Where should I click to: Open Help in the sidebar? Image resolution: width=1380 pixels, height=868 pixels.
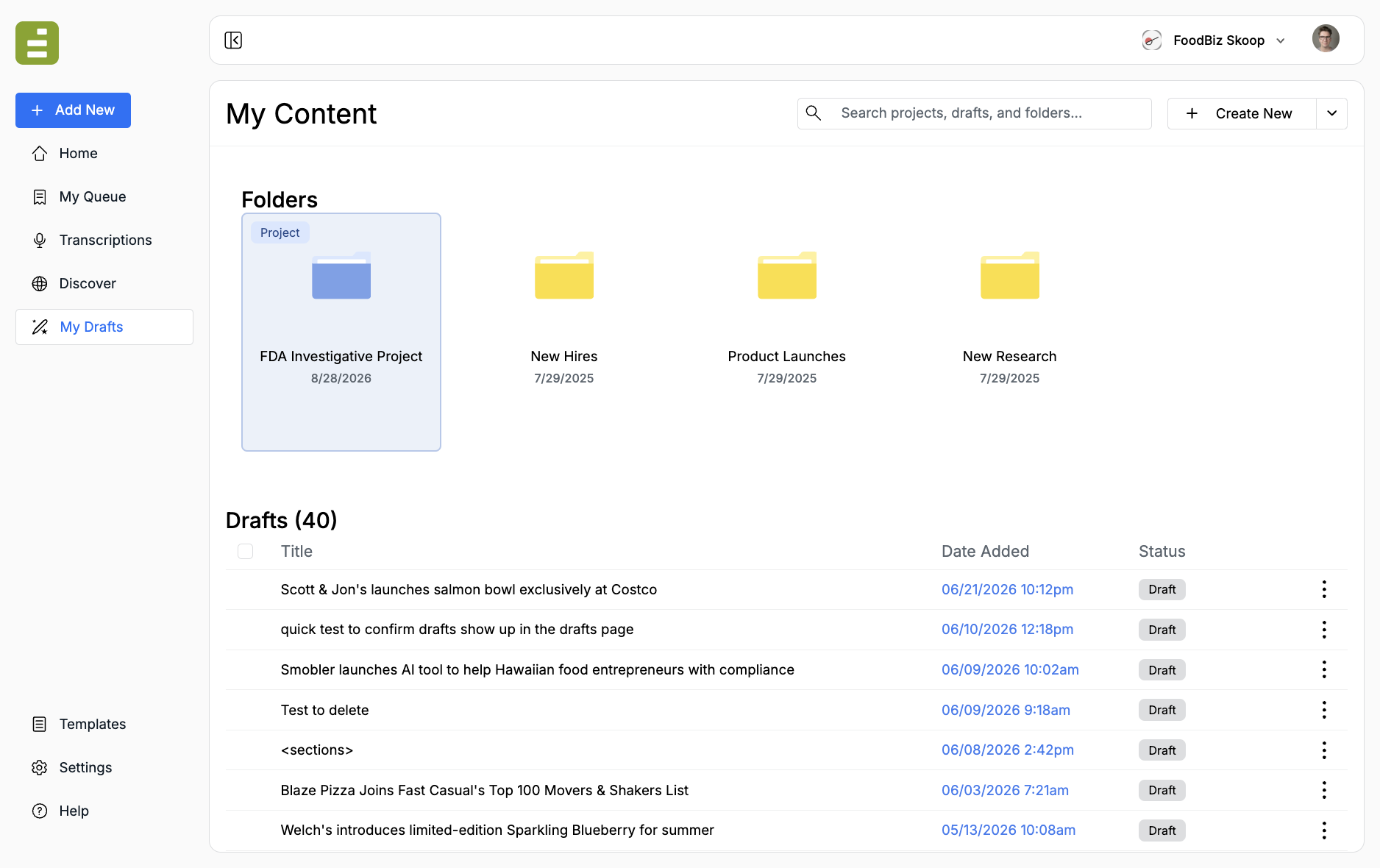click(104, 811)
